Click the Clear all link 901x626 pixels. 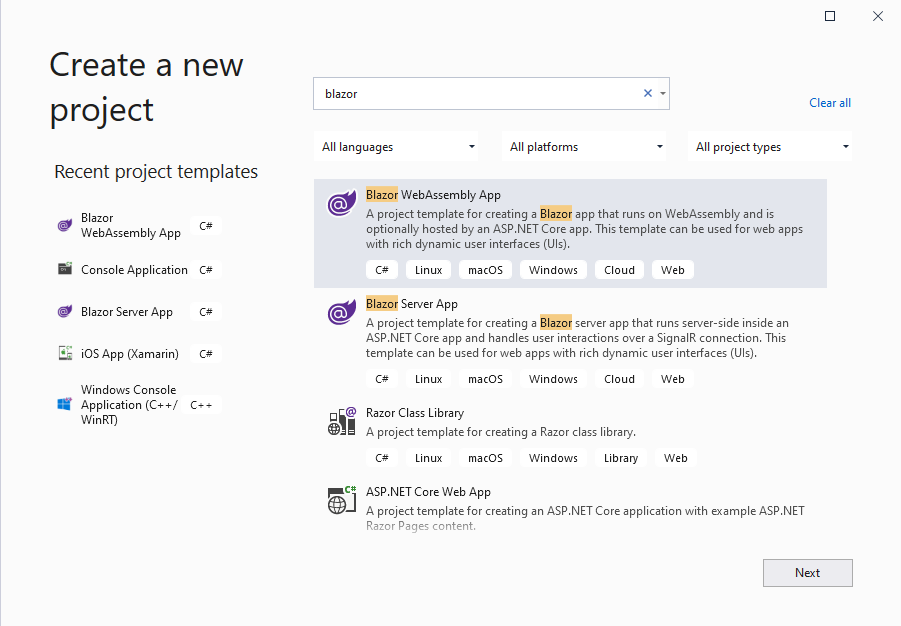(830, 103)
